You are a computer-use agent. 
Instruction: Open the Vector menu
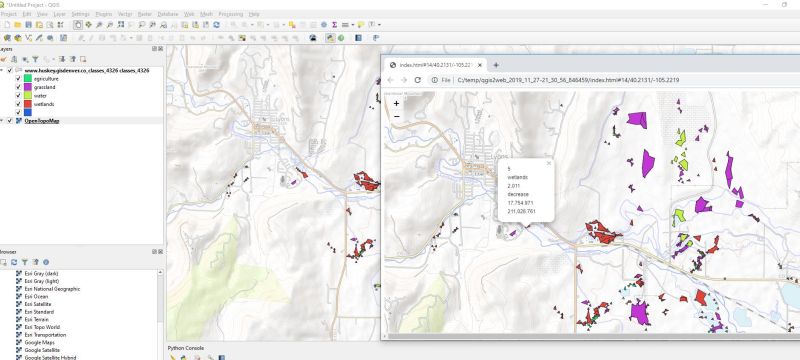[x=124, y=14]
